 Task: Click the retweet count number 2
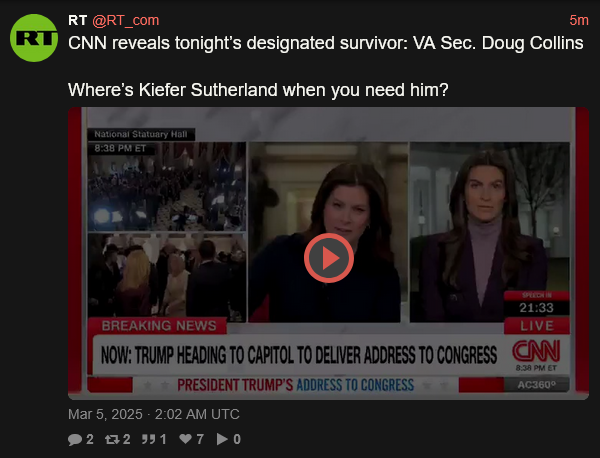tap(127, 439)
